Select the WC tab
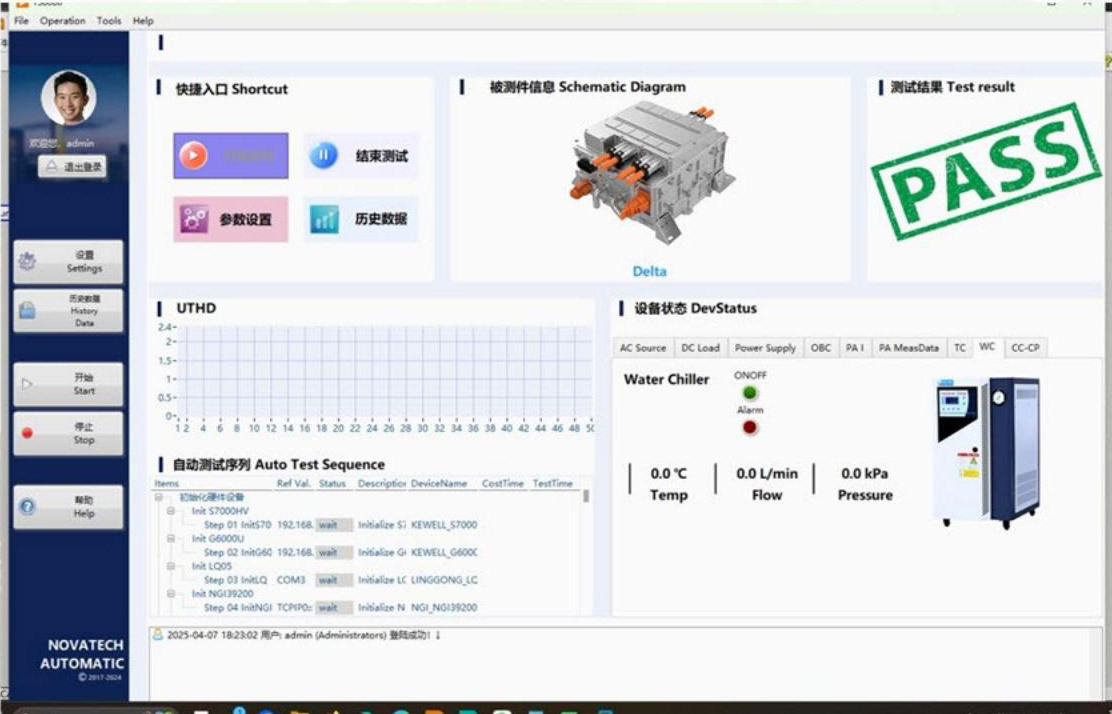The height and width of the screenshot is (714, 1112). pyautogui.click(x=987, y=346)
